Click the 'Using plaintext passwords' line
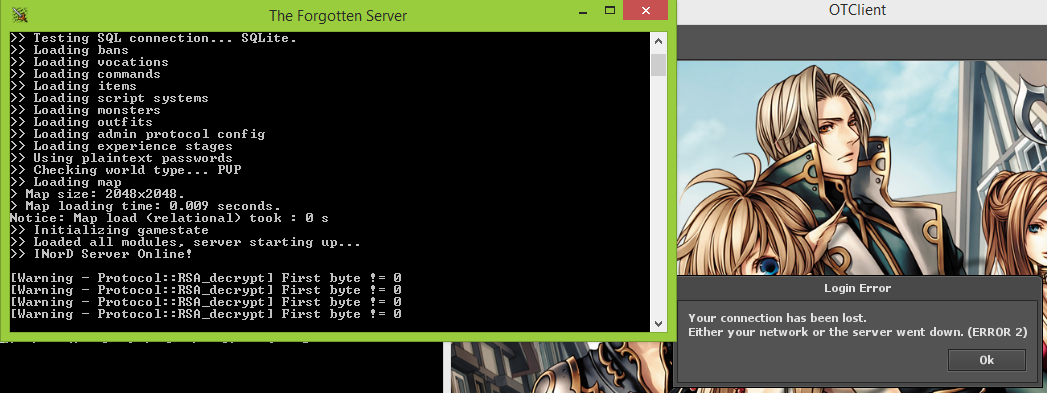 tap(122, 158)
